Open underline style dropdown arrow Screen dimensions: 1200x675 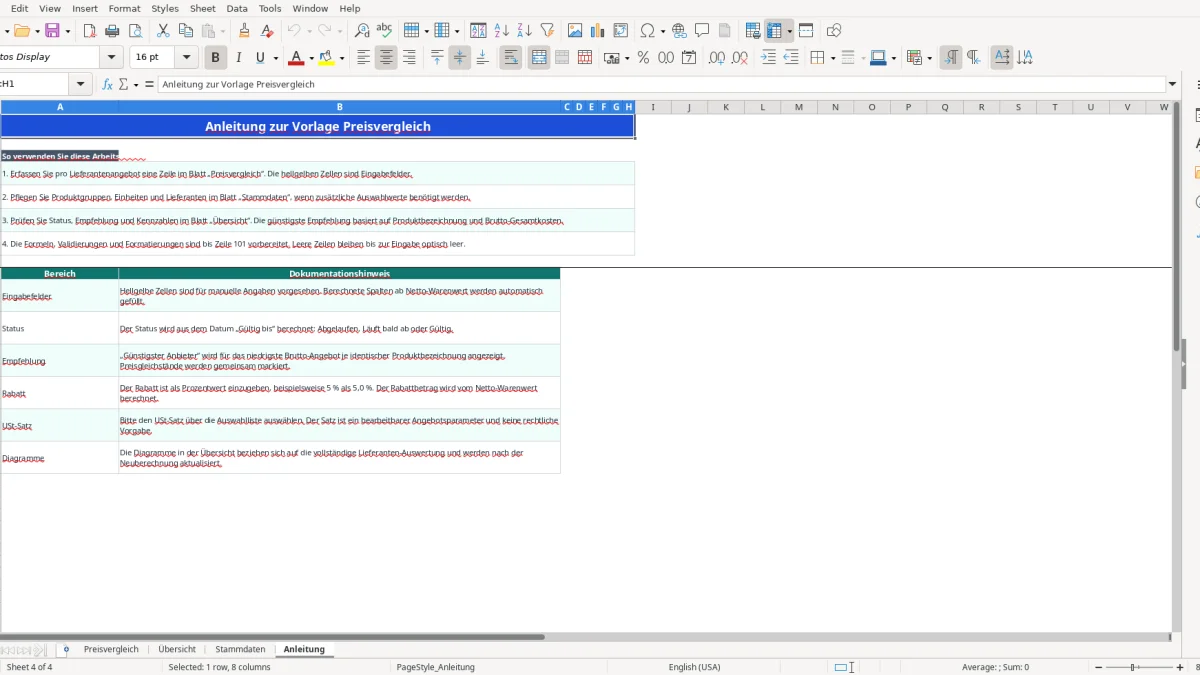pos(276,58)
